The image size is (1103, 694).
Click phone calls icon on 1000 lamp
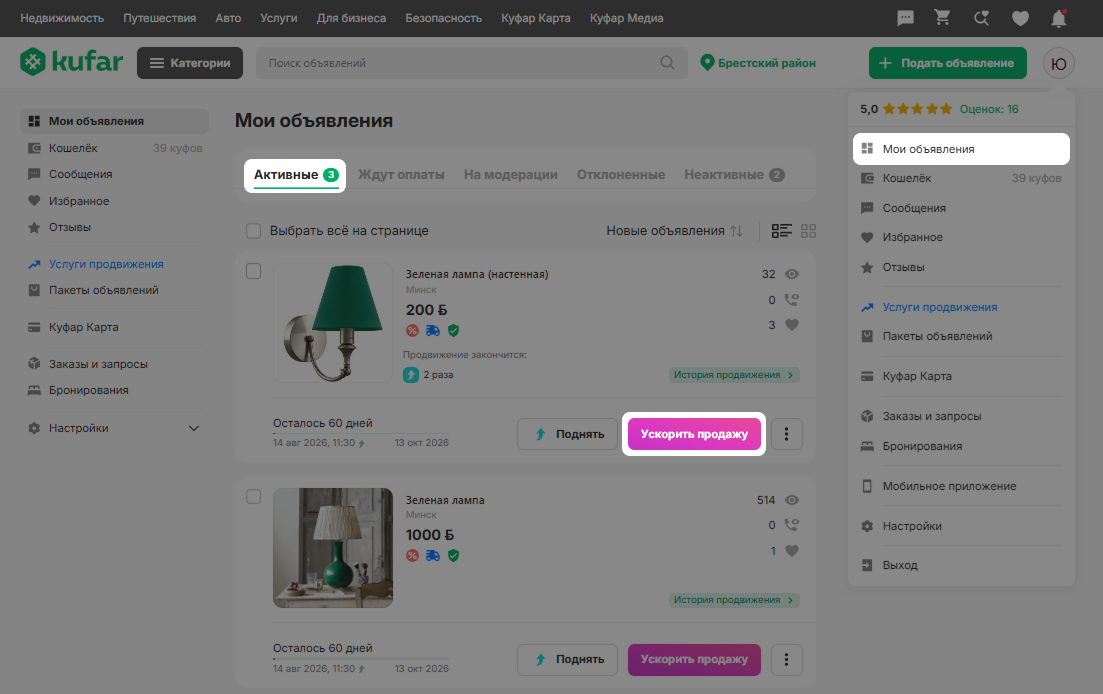coord(792,525)
